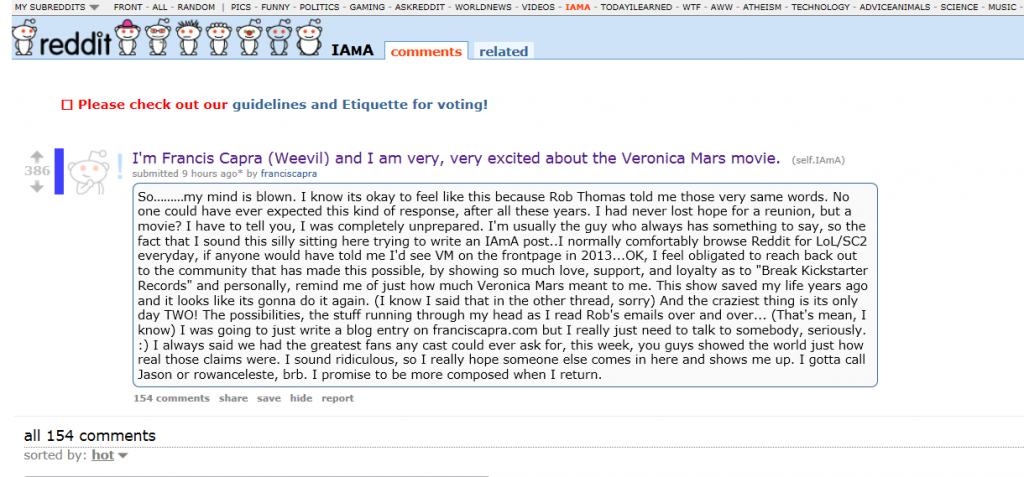1024x477 pixels.
Task: Switch to the related tab
Action: [x=504, y=52]
